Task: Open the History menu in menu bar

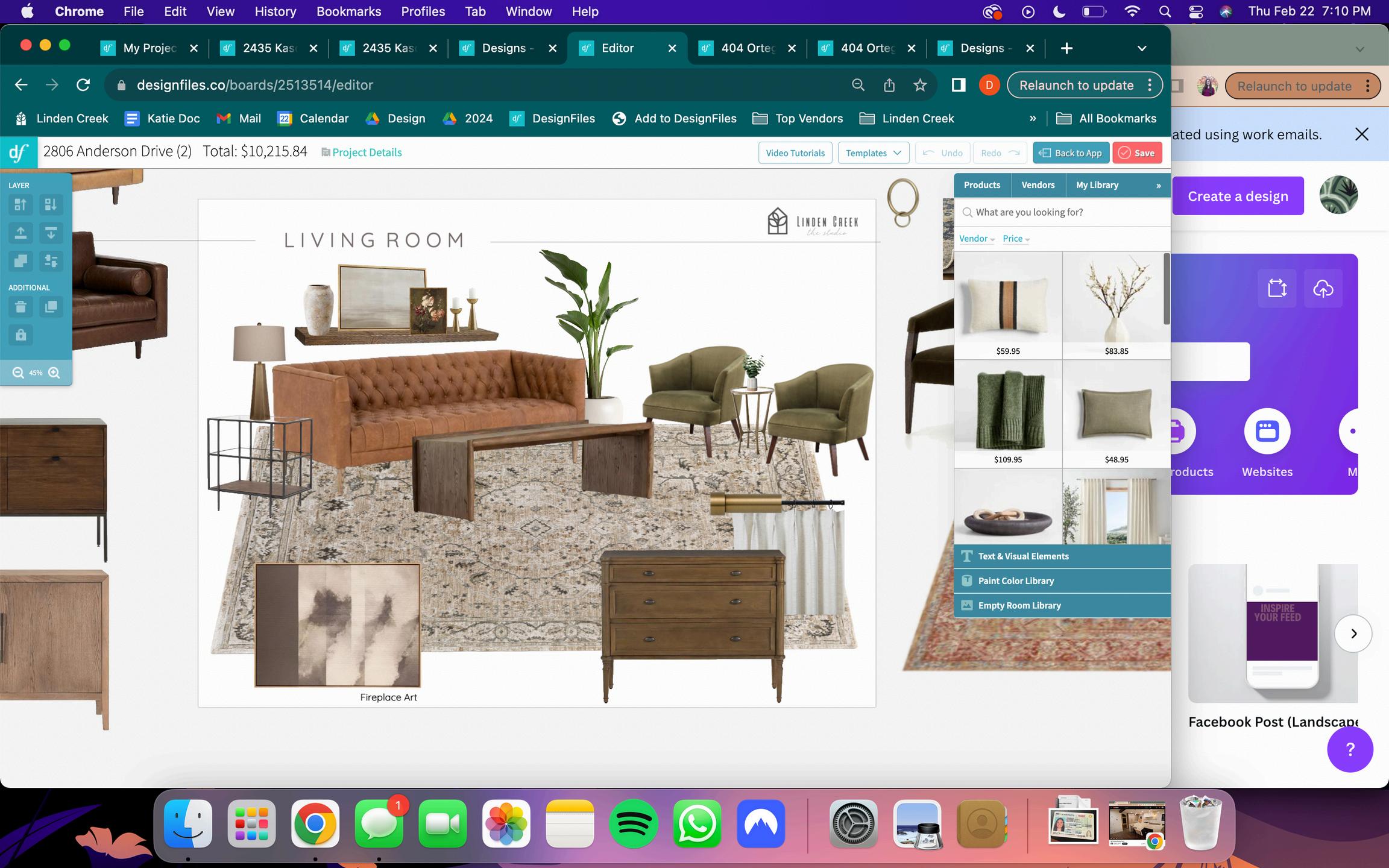Action: (x=275, y=11)
